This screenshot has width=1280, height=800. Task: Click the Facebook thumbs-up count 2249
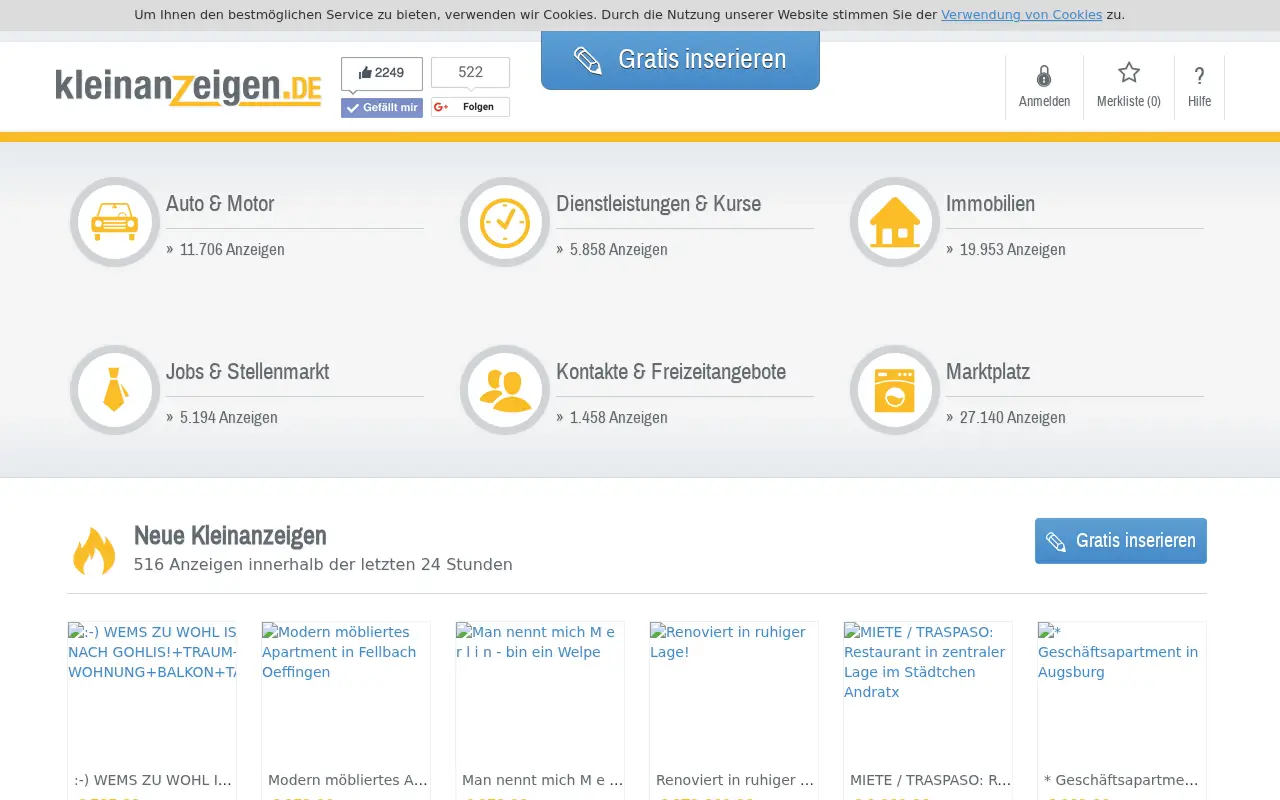click(x=382, y=73)
